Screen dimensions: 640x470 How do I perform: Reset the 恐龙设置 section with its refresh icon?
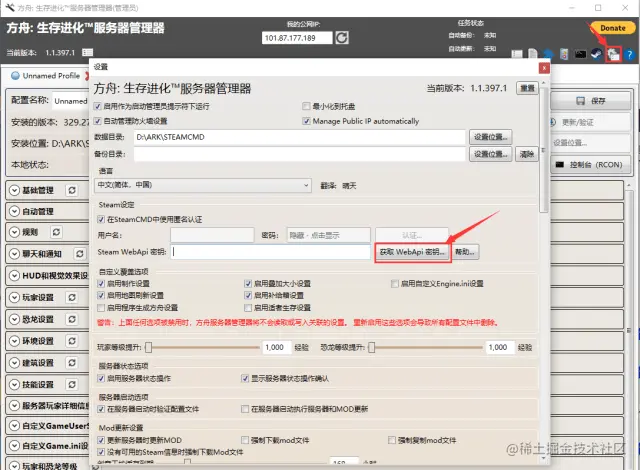pos(72,319)
